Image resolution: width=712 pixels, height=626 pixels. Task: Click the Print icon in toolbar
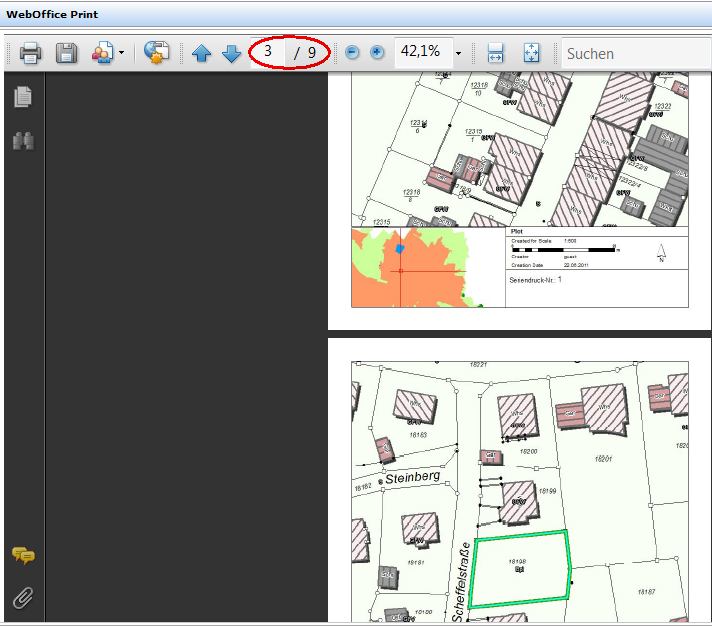coord(30,52)
